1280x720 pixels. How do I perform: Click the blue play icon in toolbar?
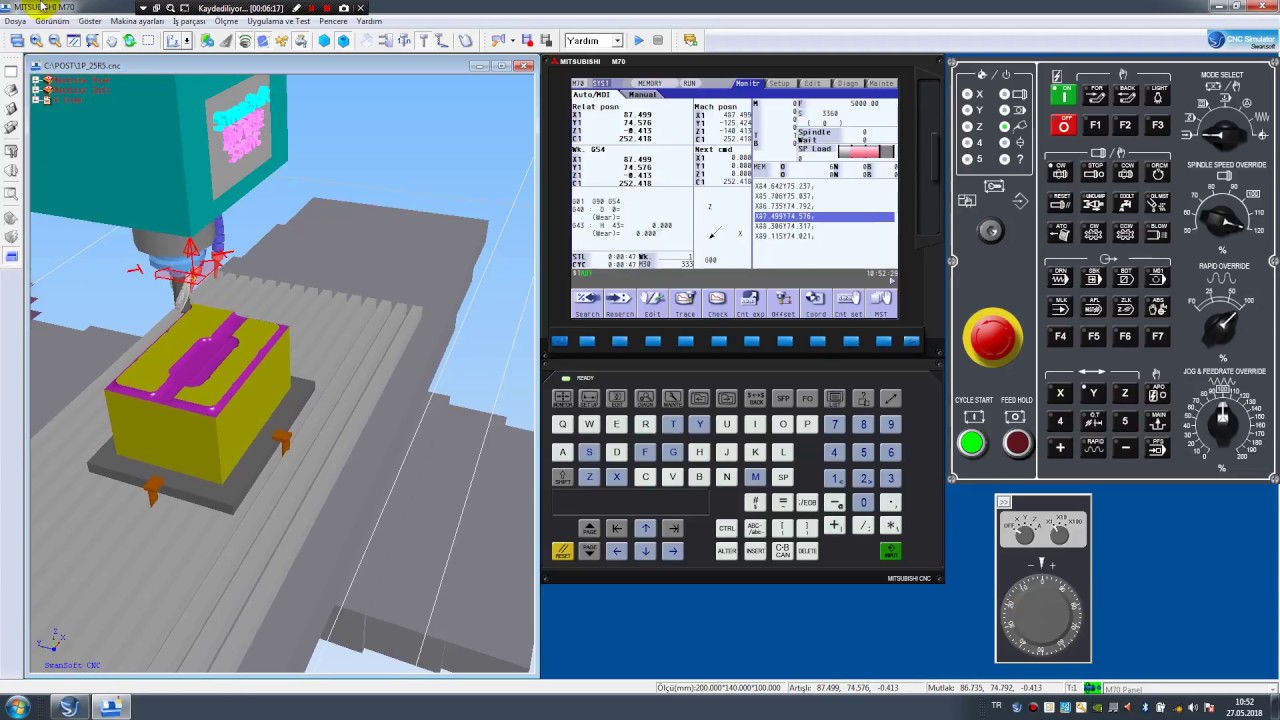[639, 41]
